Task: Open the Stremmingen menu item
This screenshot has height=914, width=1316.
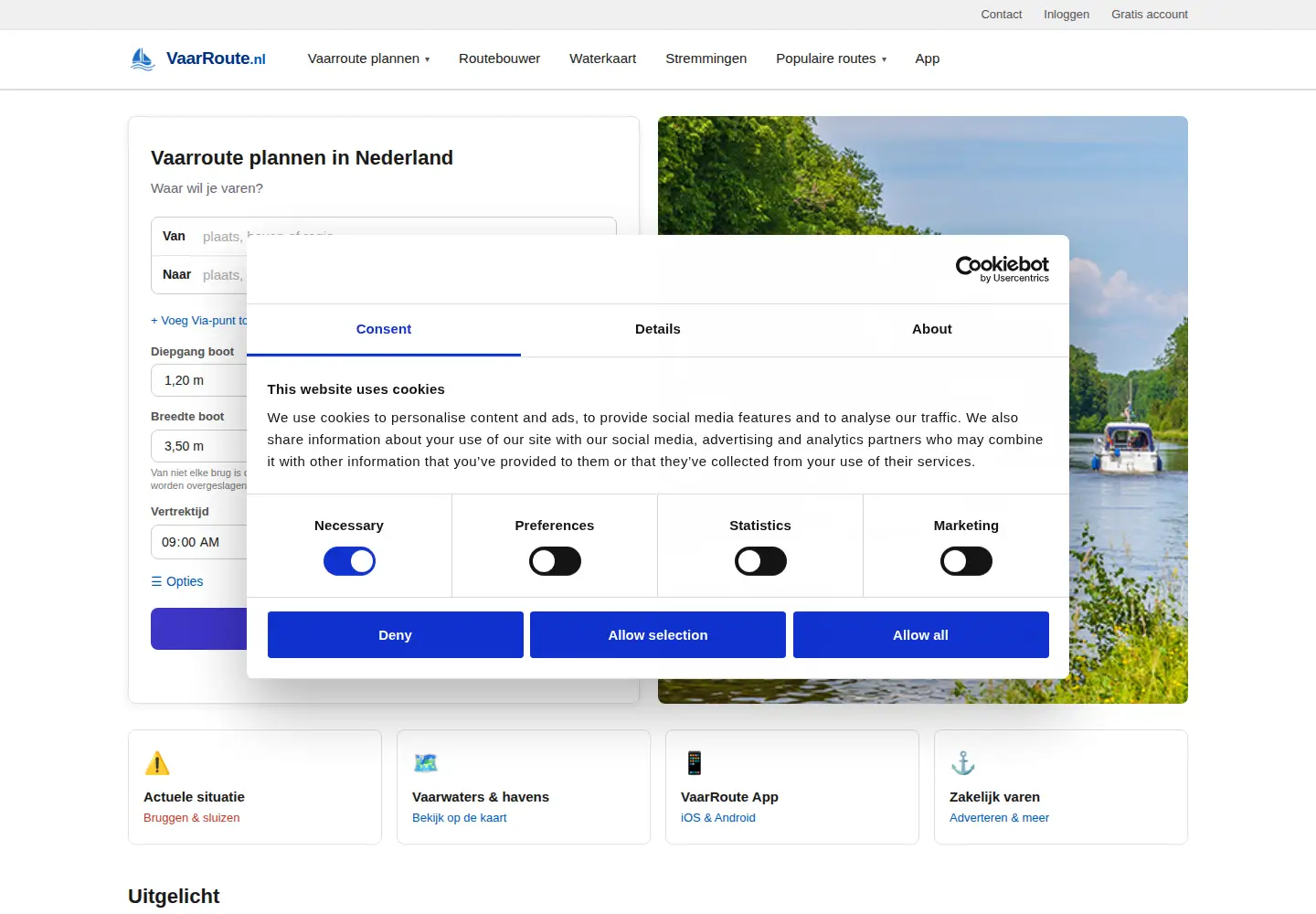Action: tap(706, 58)
